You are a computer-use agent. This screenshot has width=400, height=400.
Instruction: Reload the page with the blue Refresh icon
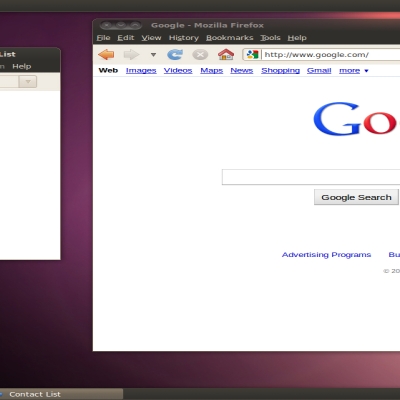pyautogui.click(x=175, y=54)
